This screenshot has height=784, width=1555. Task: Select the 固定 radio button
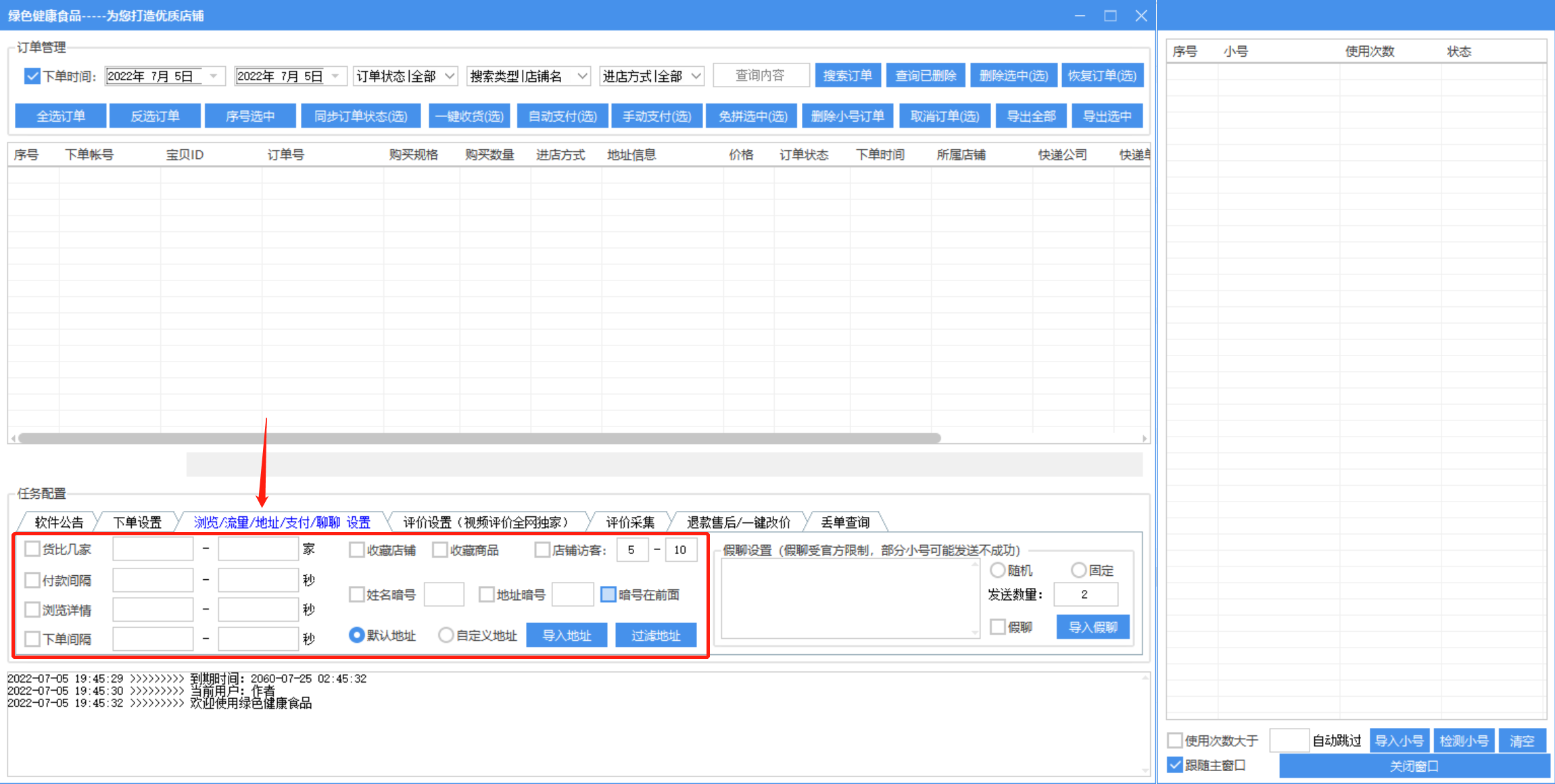[x=1078, y=570]
